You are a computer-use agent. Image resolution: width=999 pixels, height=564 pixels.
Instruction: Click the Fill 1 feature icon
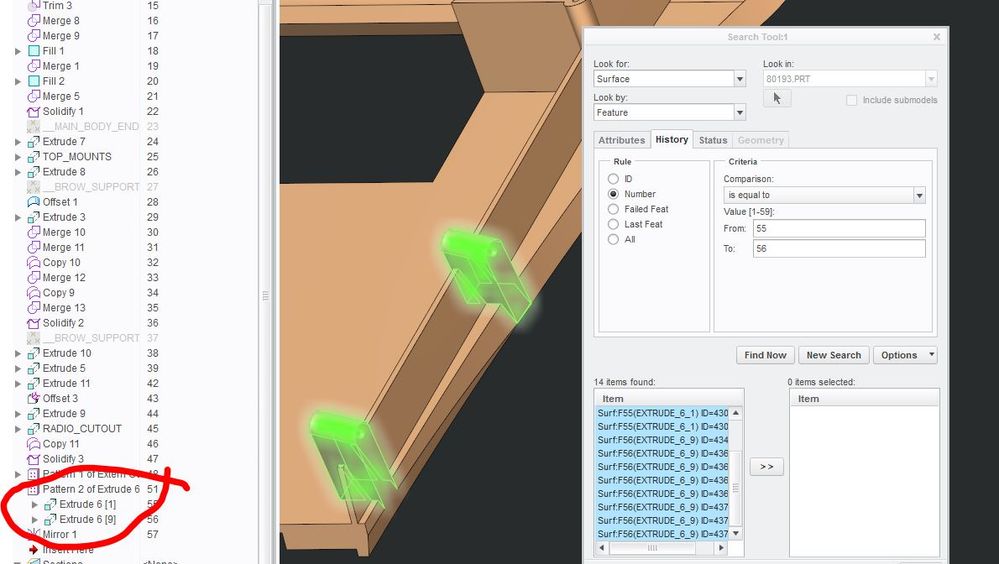(x=34, y=51)
